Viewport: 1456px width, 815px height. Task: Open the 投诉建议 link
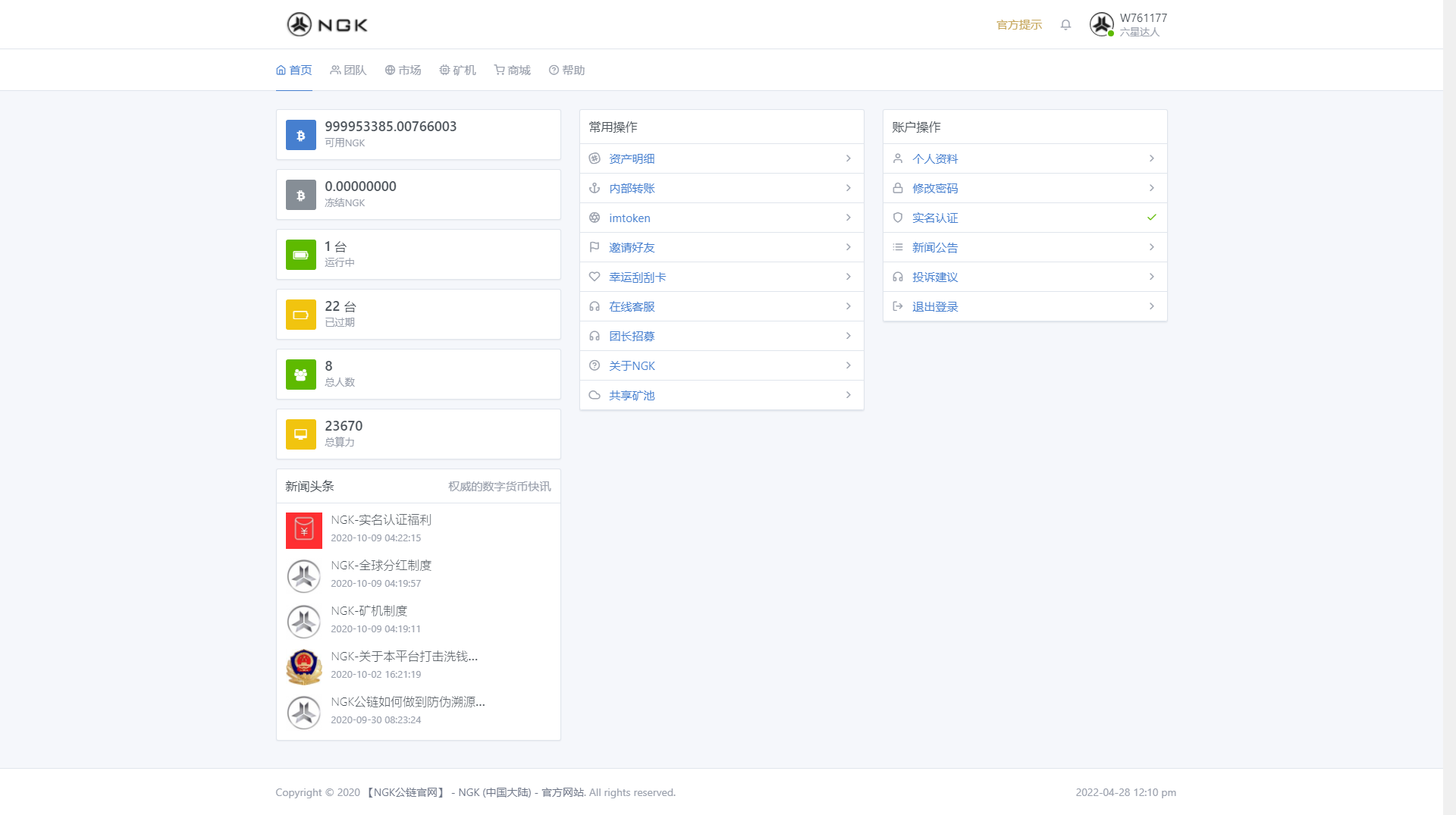click(x=935, y=277)
